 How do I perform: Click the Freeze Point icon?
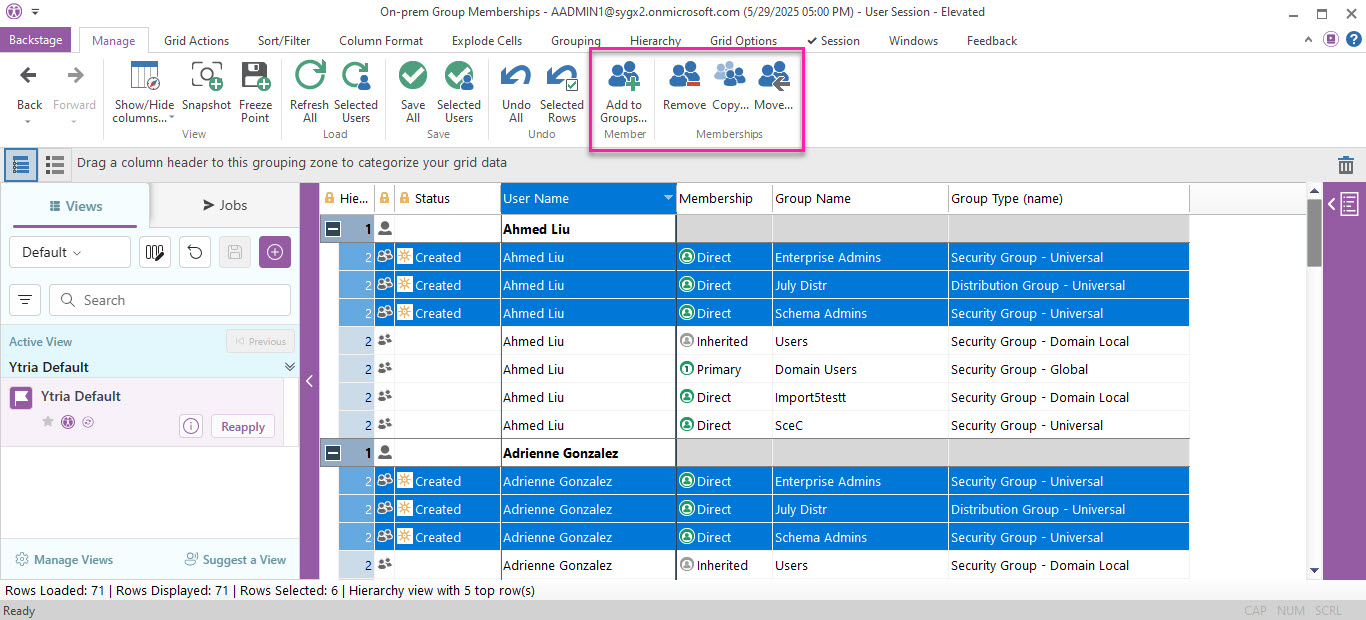click(255, 78)
